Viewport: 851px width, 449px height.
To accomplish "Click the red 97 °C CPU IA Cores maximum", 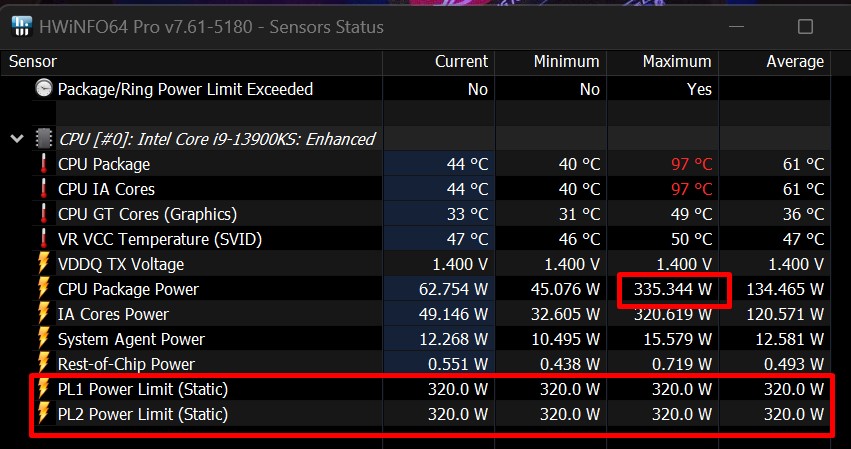I will tap(691, 189).
